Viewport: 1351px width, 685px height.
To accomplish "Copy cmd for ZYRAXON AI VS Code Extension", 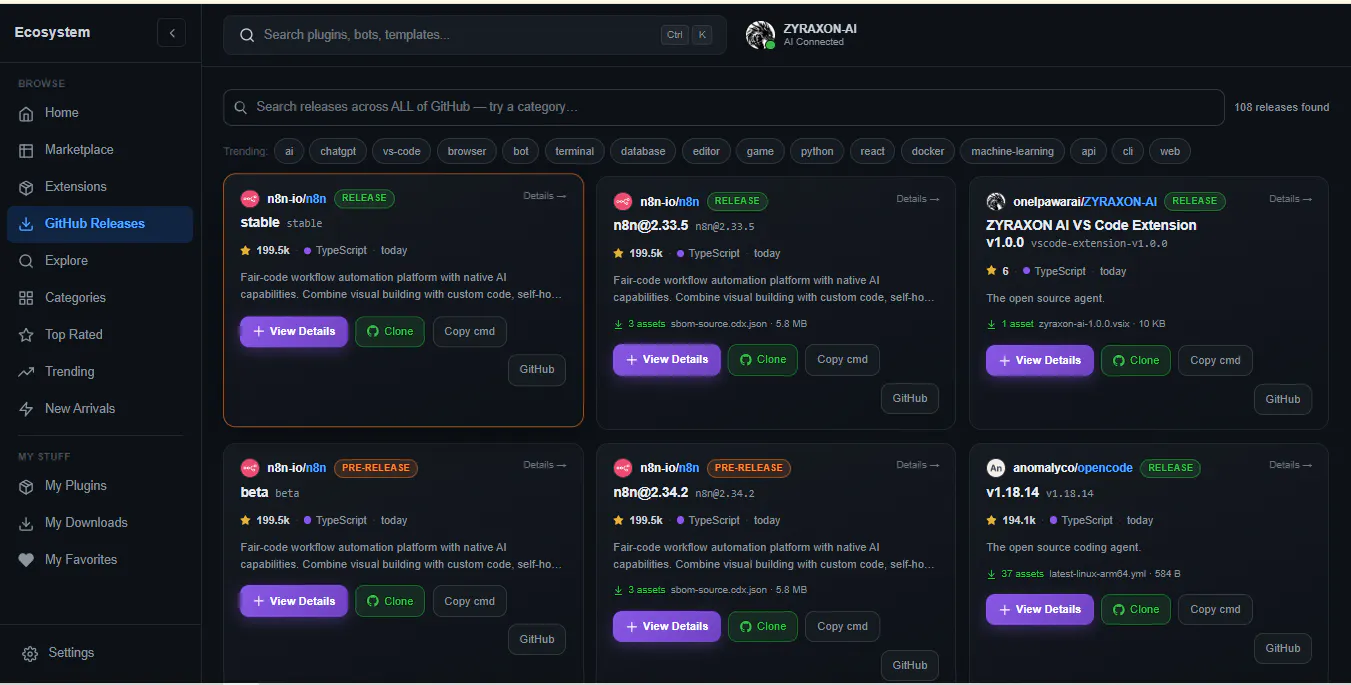I will click(x=1215, y=361).
